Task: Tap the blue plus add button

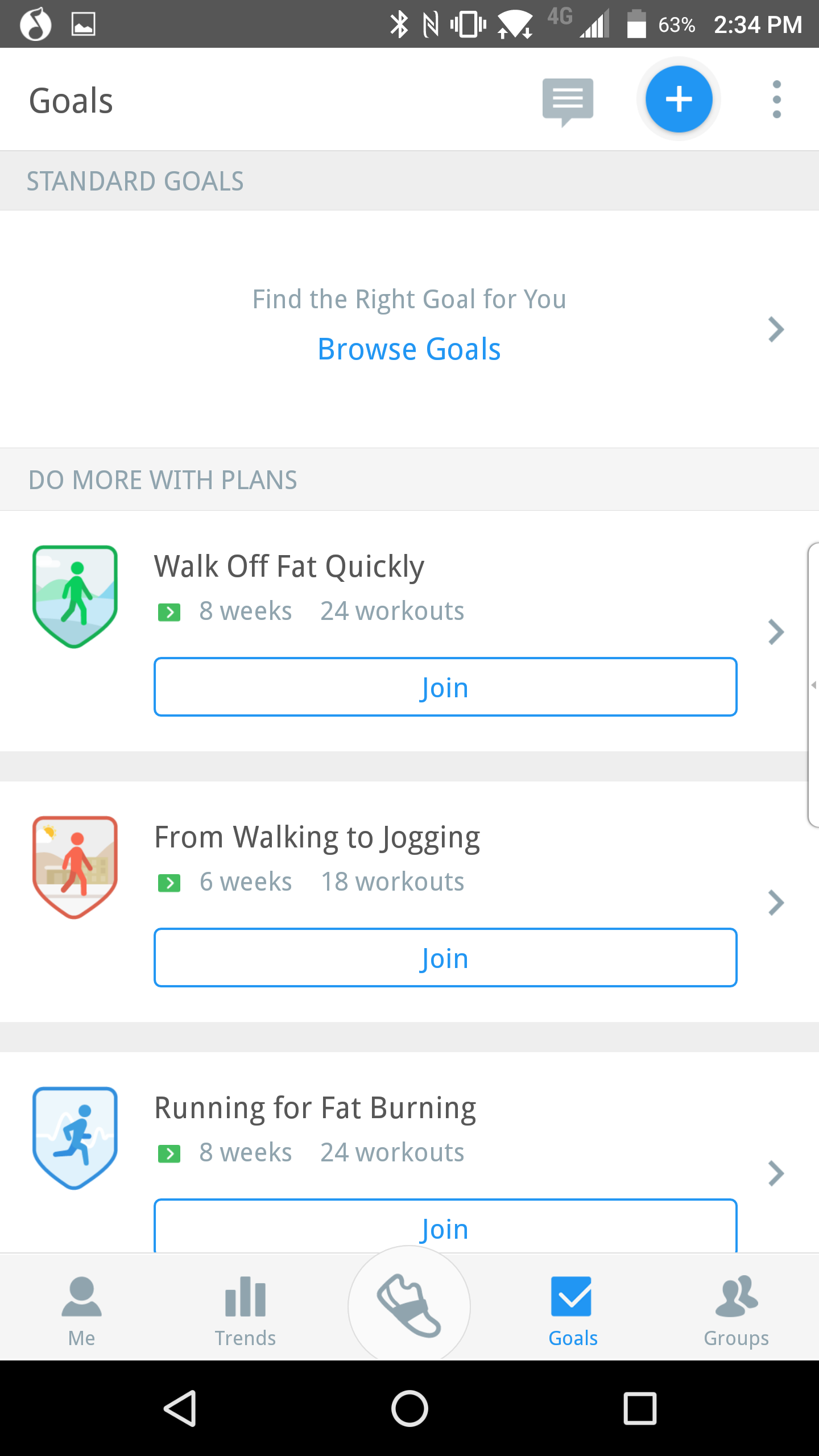Action: (x=679, y=100)
